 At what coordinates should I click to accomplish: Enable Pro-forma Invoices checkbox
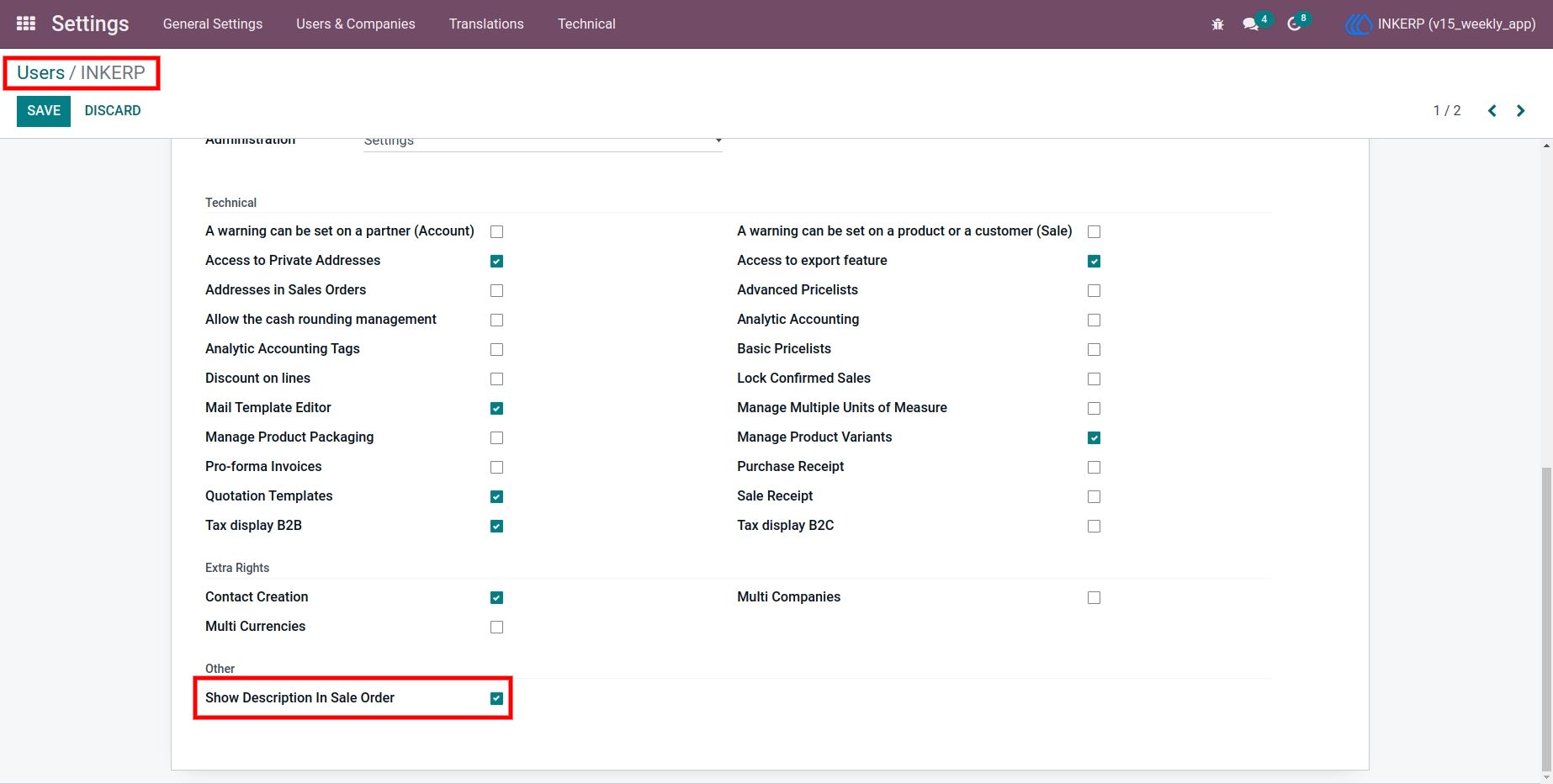click(x=496, y=467)
